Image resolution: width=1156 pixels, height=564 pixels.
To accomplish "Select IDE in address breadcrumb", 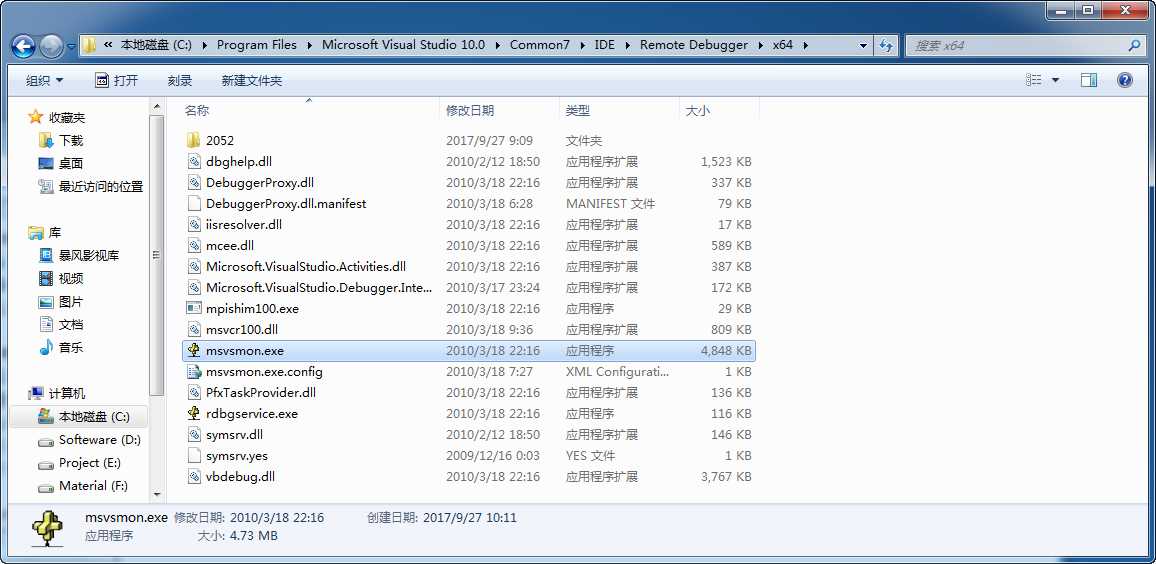I will pyautogui.click(x=605, y=45).
